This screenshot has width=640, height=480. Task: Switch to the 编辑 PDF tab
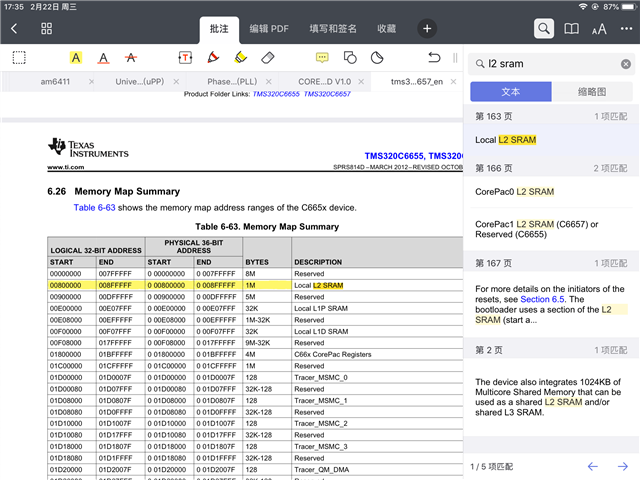click(269, 29)
